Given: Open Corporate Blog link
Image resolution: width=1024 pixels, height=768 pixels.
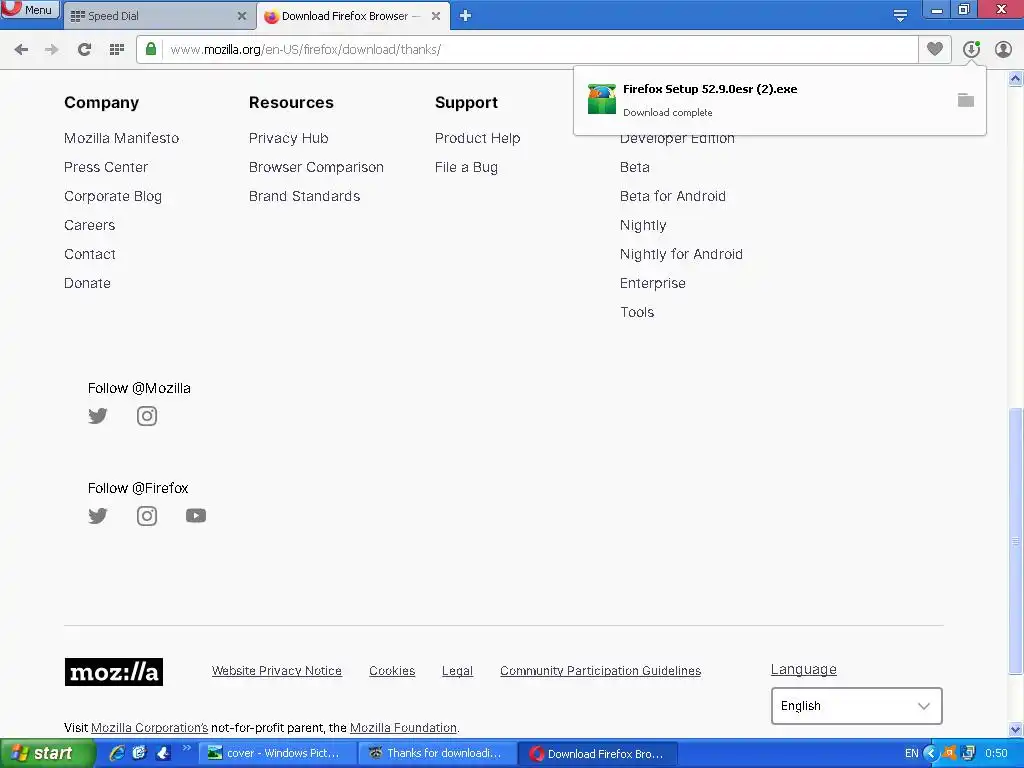Looking at the screenshot, I should pos(113,197).
